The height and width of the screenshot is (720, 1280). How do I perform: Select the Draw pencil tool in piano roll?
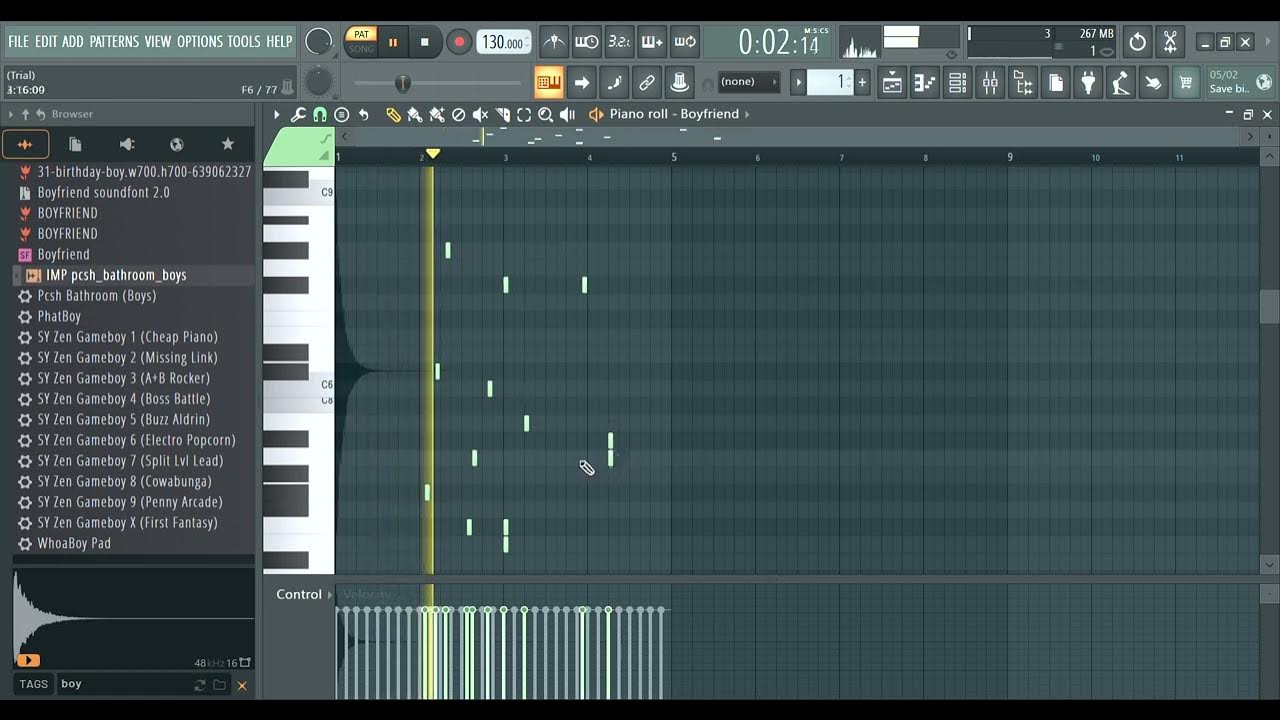click(393, 115)
